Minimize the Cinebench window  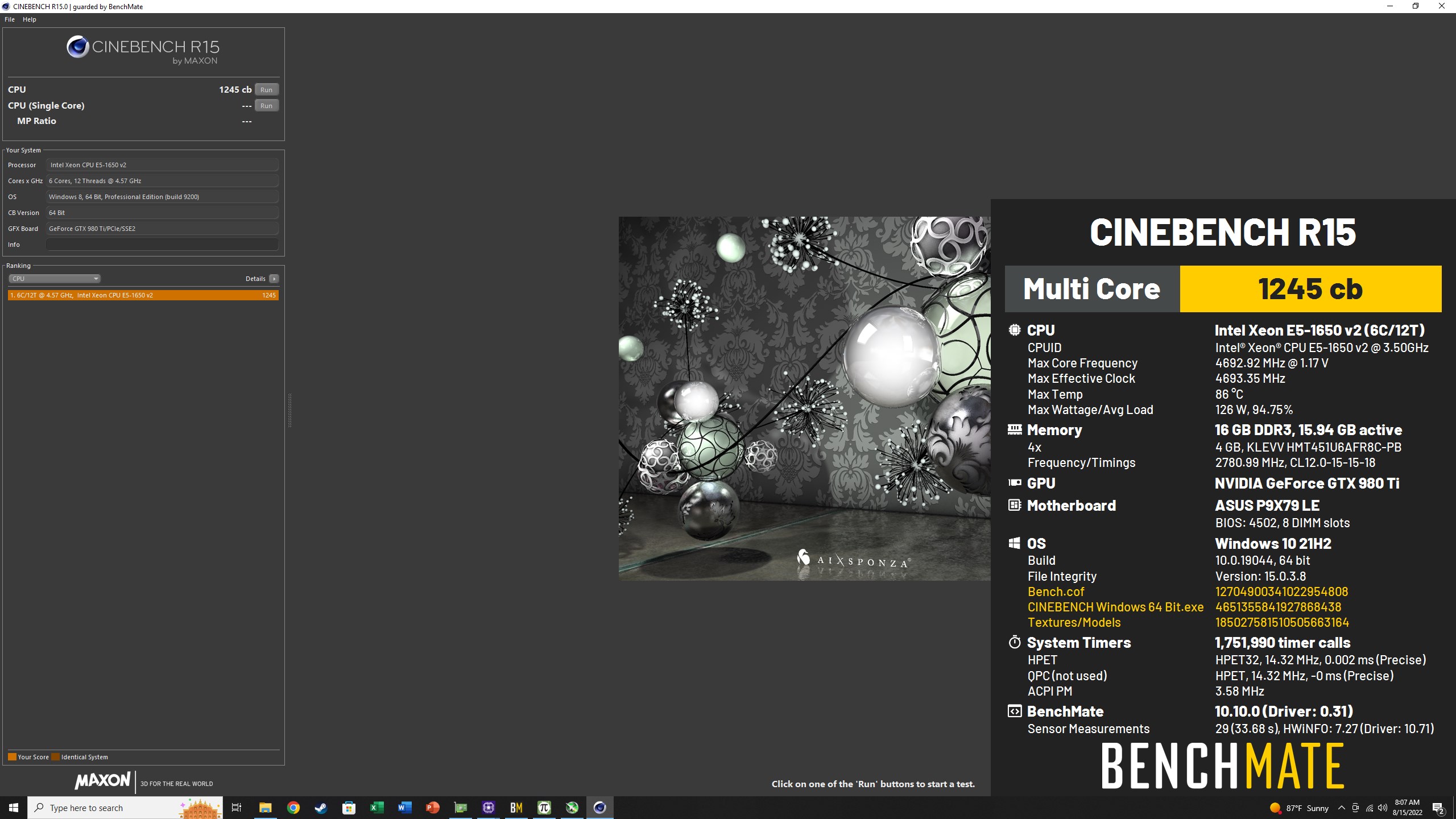[x=1390, y=6]
